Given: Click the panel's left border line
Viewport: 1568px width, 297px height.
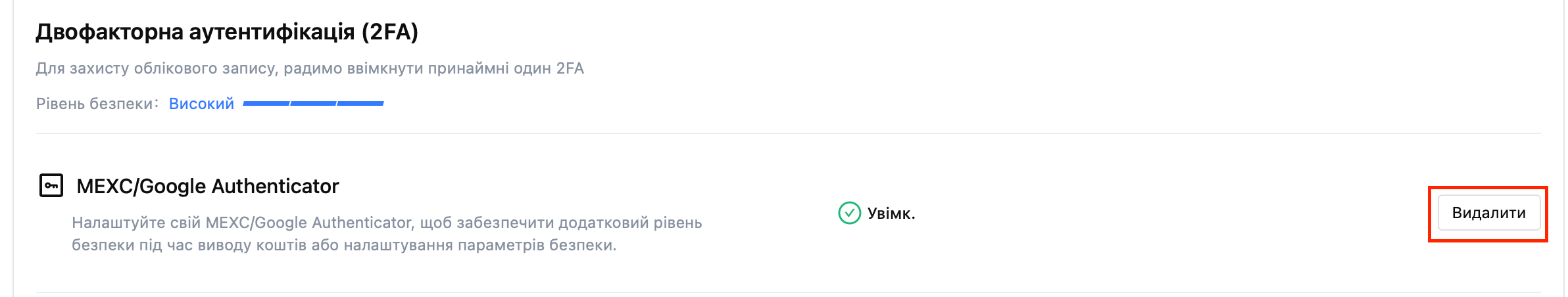Looking at the screenshot, I should point(13,148).
